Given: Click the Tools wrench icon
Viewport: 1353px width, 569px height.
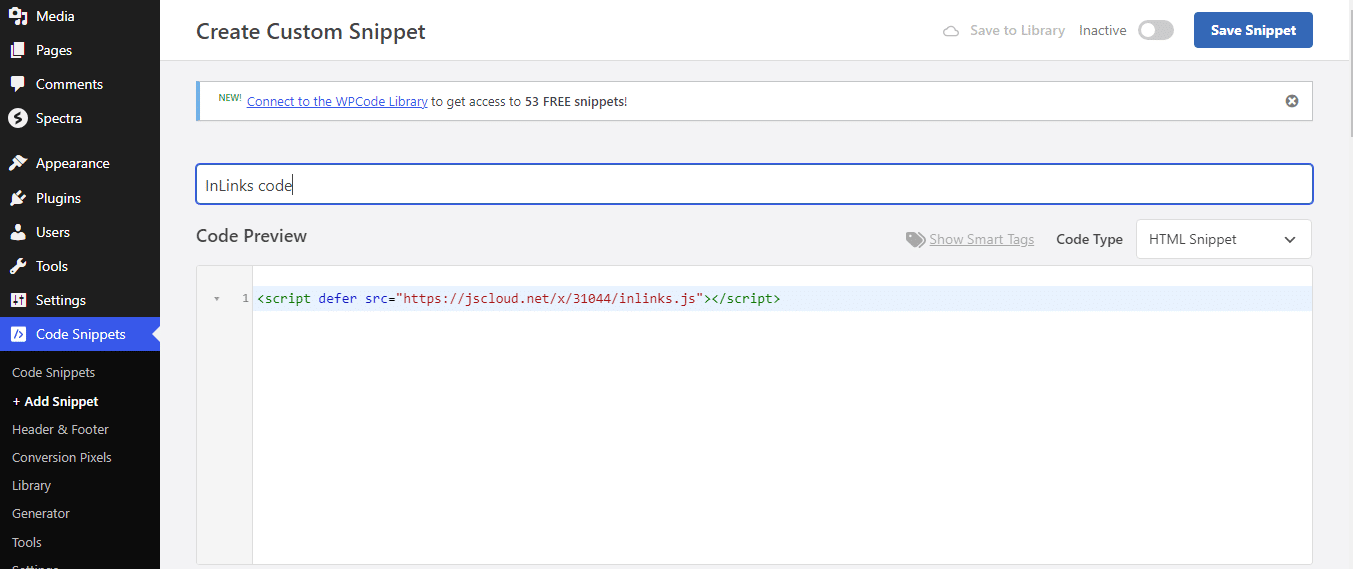Looking at the screenshot, I should coord(18,266).
